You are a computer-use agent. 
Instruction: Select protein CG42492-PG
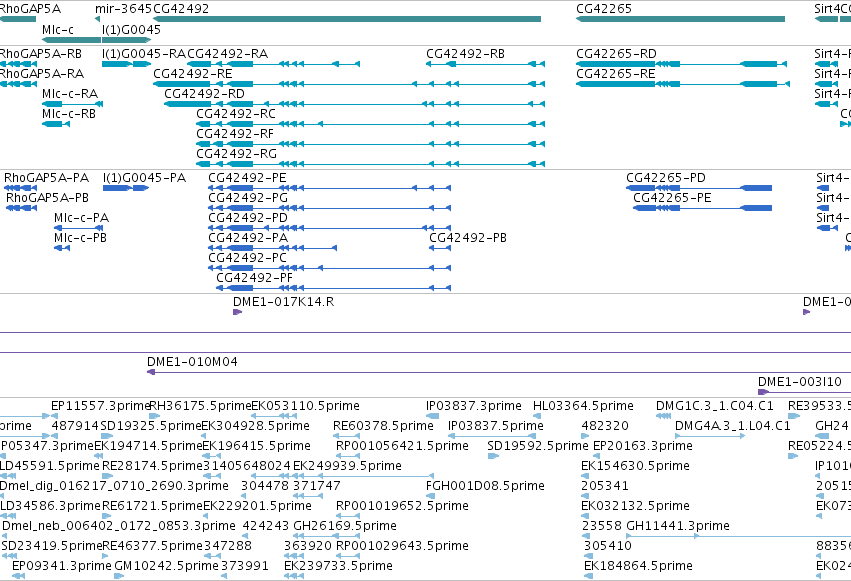click(329, 208)
